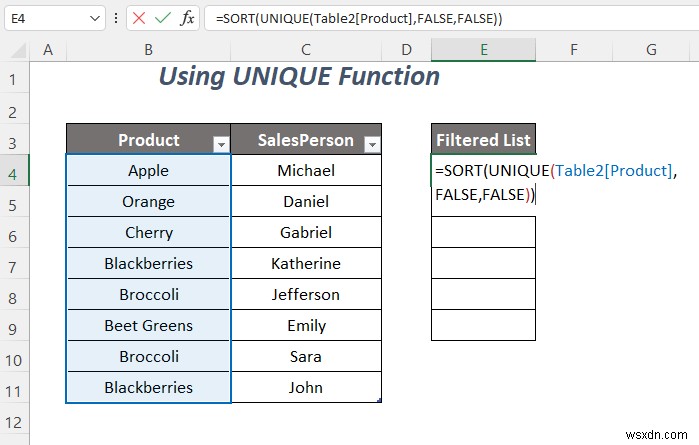Screen dimensions: 699x445
Task: Select column G header
Action: [x=650, y=50]
